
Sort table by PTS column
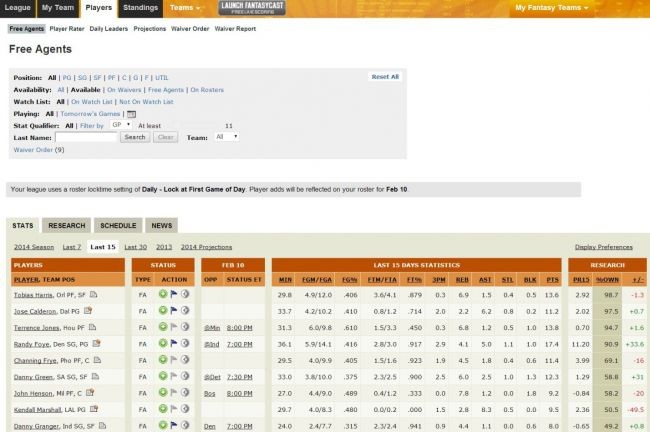pyautogui.click(x=552, y=280)
